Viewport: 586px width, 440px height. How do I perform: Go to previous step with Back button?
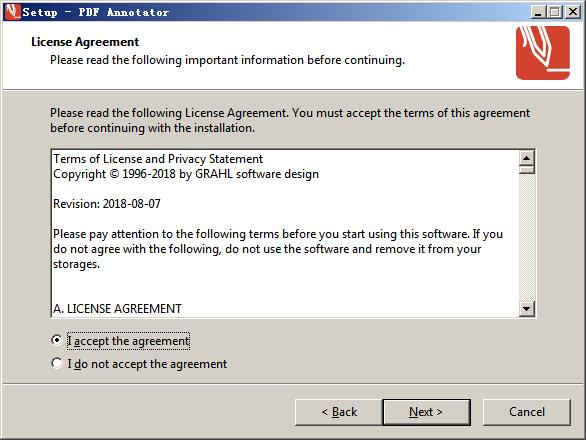click(339, 412)
